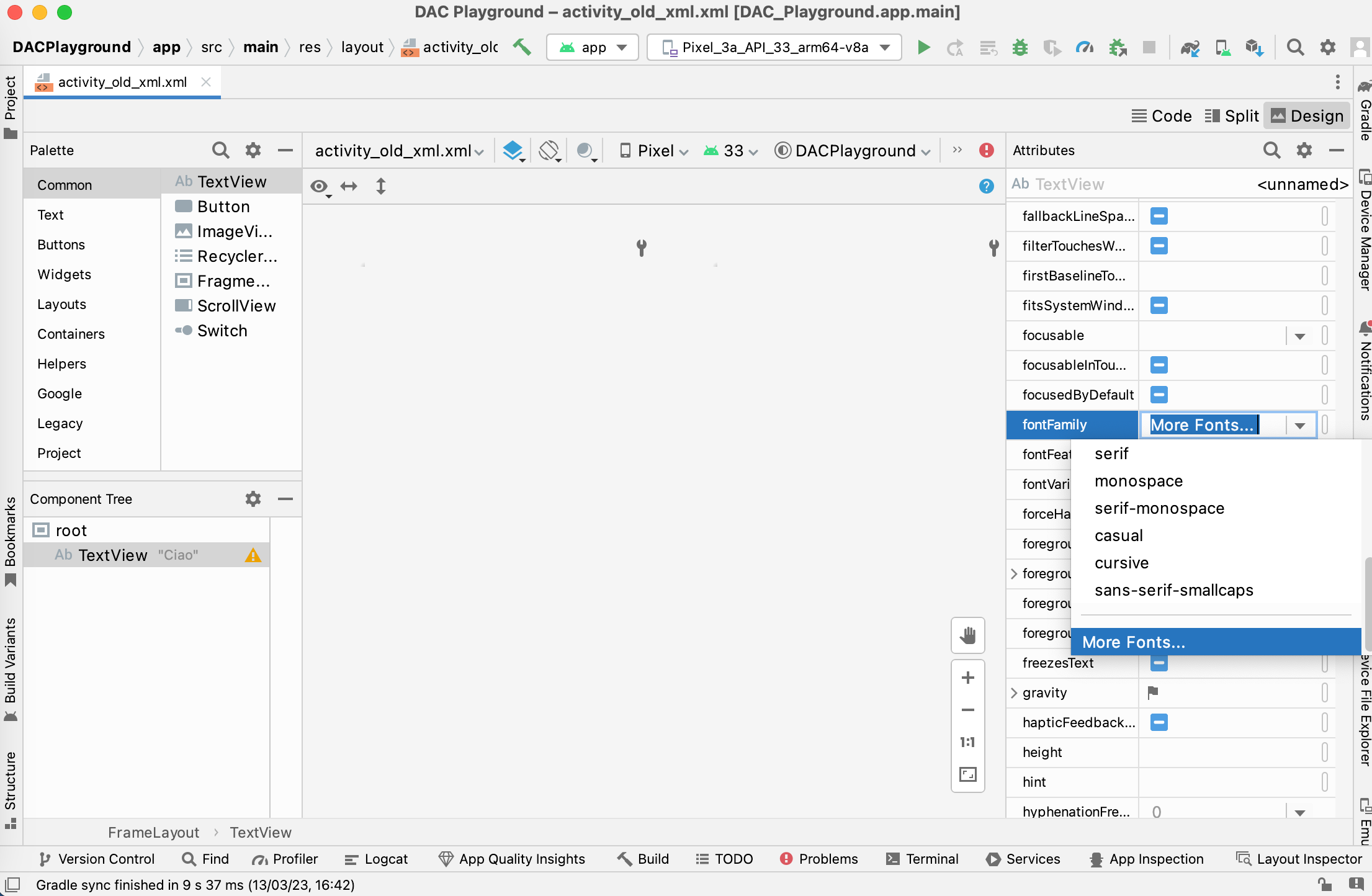1372x896 pixels.
Task: Toggle focusableInTou... attribute minus button
Action: [1160, 365]
